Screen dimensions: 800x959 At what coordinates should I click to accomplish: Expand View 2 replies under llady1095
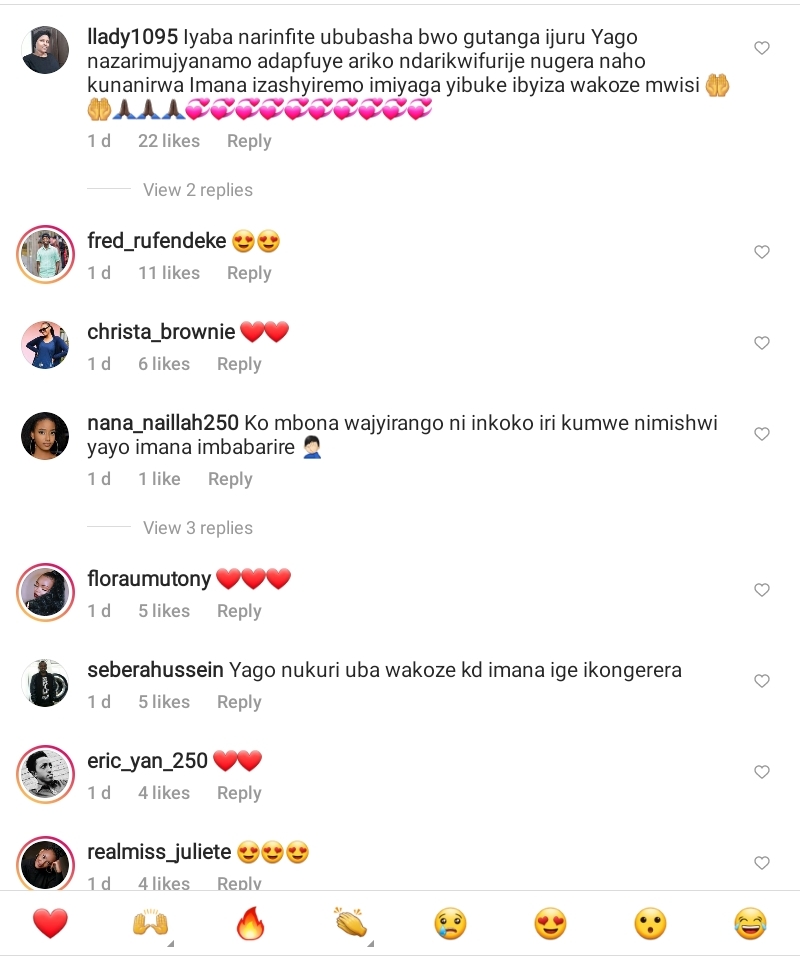198,190
